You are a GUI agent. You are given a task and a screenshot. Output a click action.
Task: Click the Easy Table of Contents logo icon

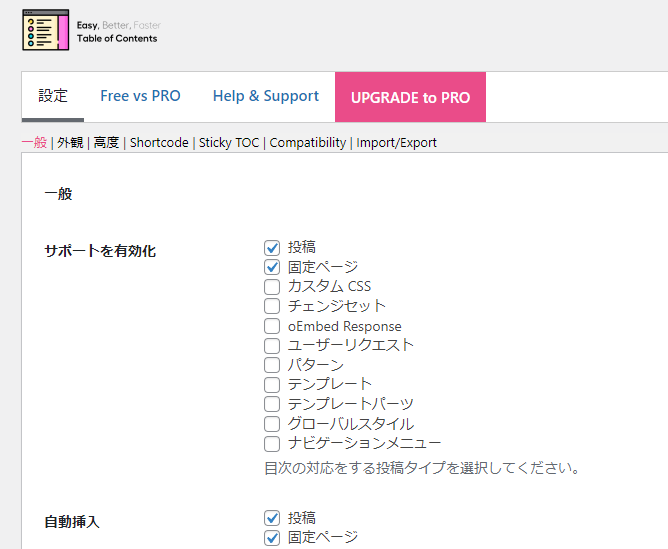46,30
